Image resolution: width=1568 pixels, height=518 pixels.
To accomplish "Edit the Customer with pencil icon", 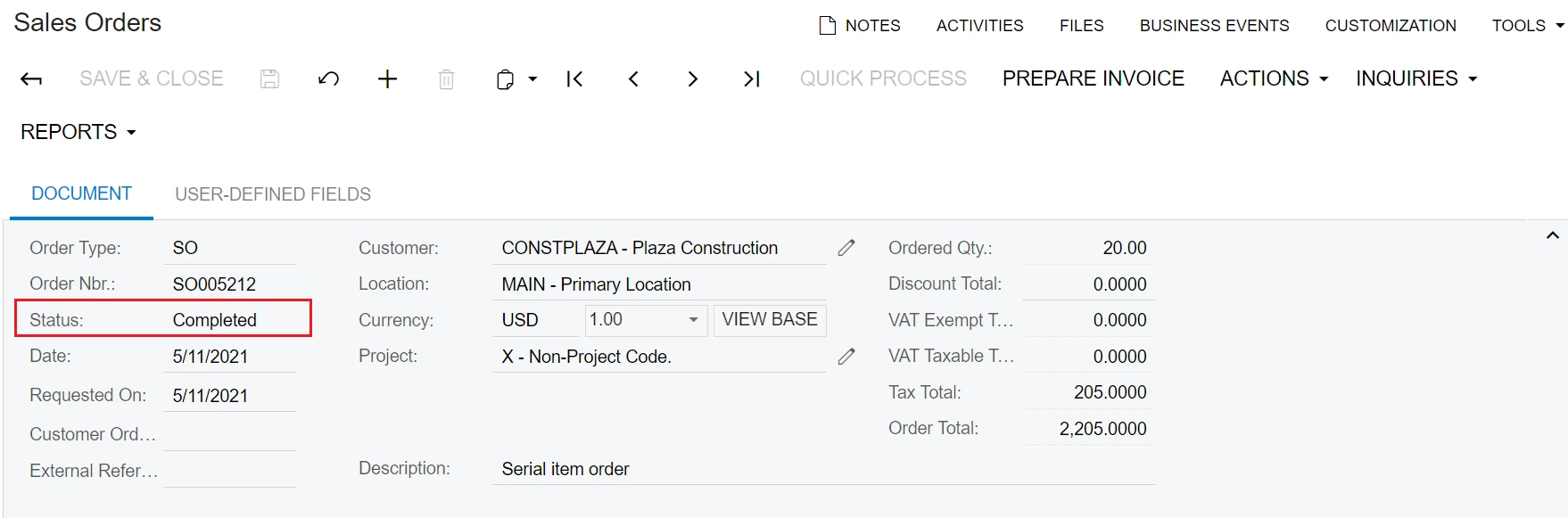I will 846,248.
